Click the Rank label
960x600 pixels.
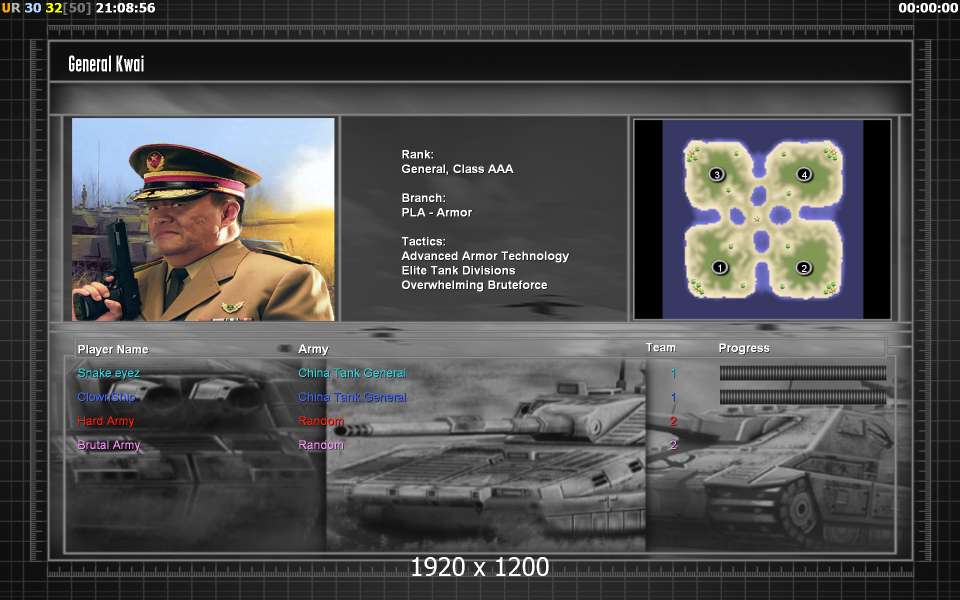[418, 154]
